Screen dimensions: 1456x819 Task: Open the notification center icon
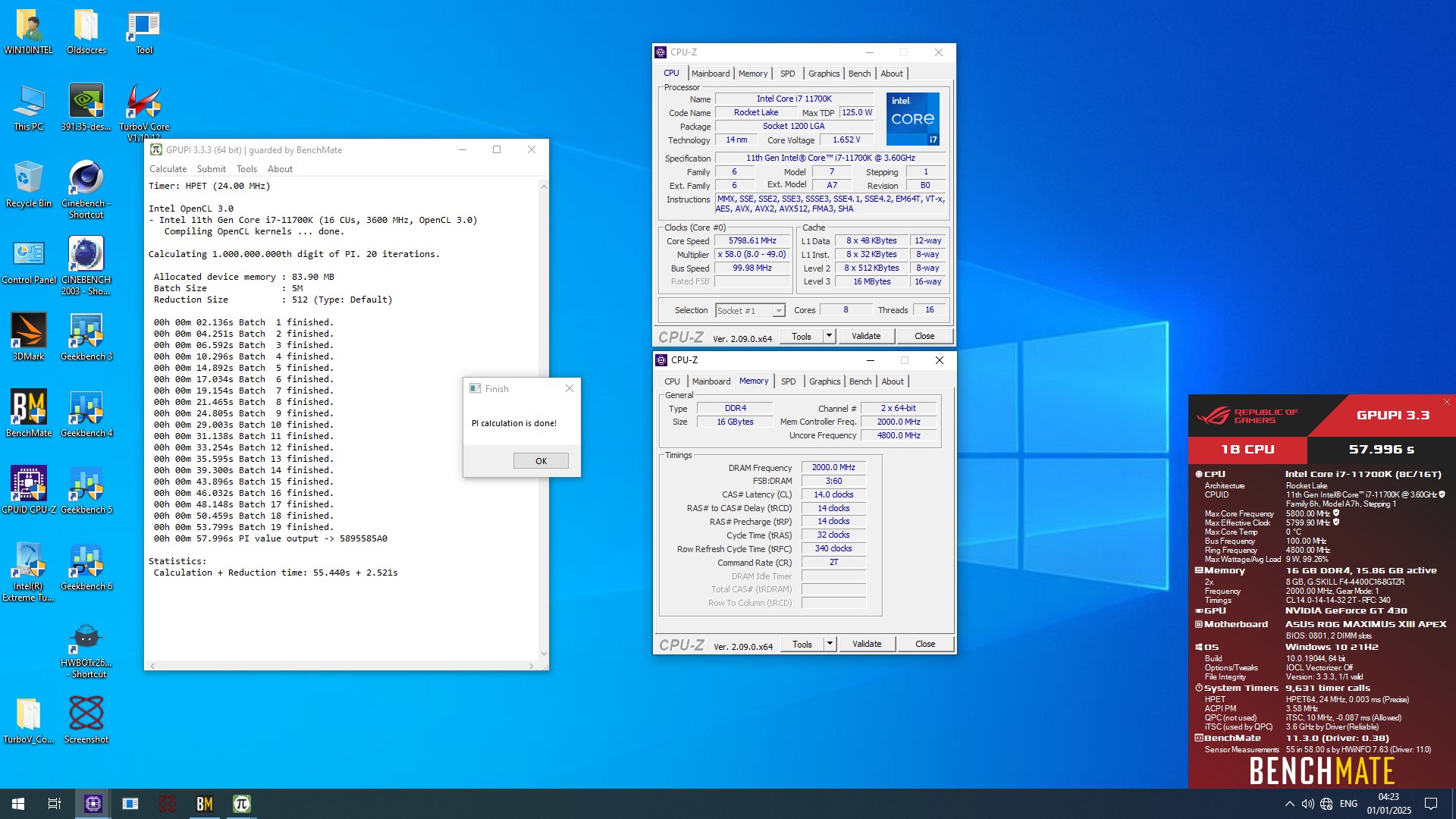pos(1431,804)
